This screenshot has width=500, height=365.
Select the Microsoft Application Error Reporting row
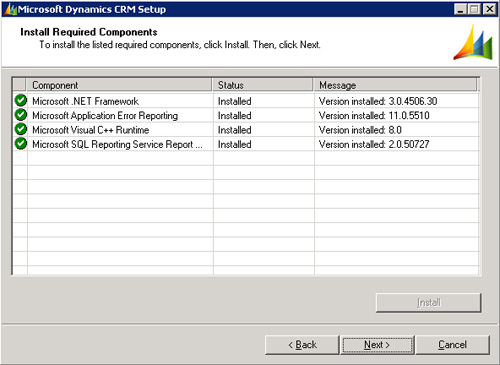point(246,115)
